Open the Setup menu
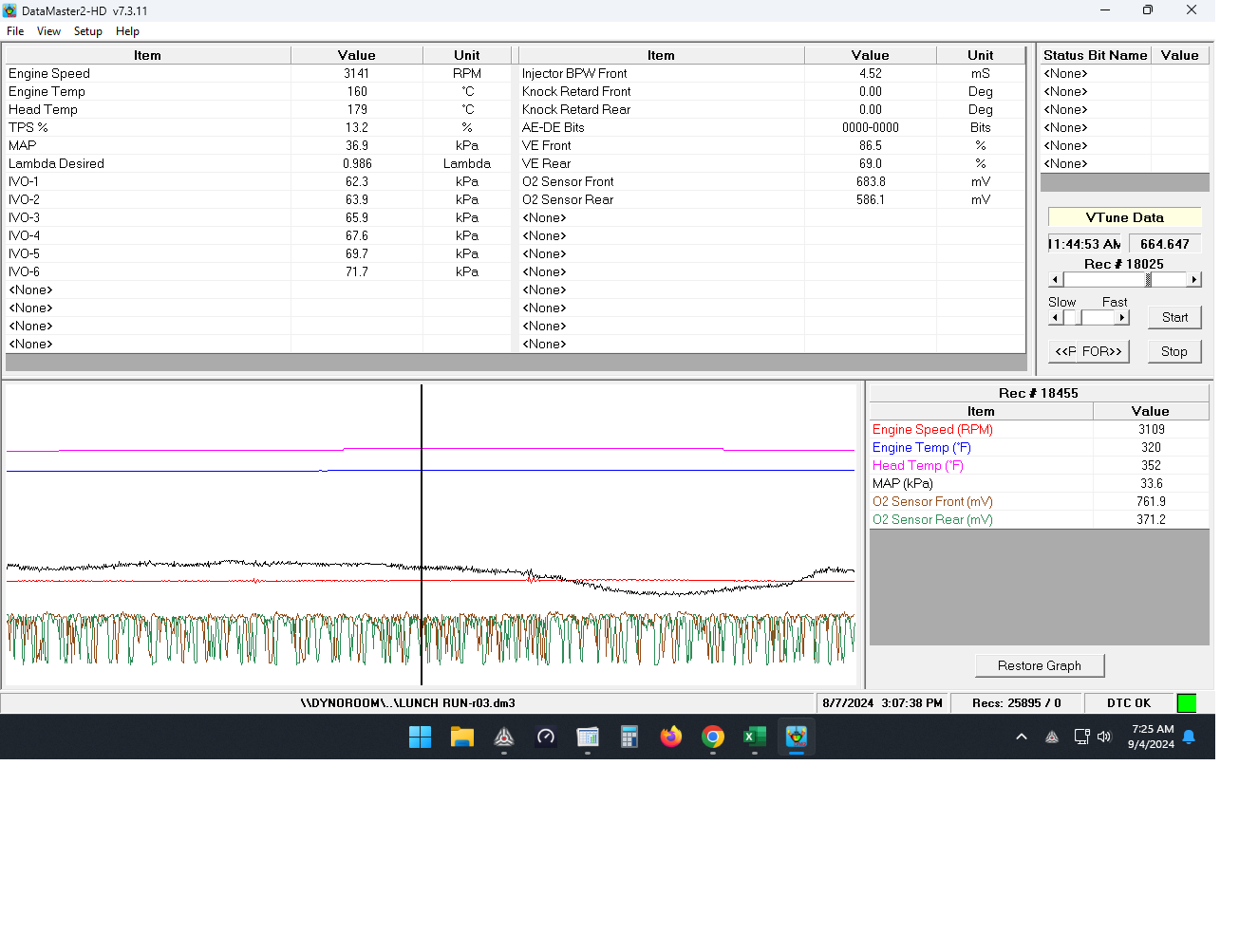Screen dimensions: 1239x952 (x=87, y=31)
